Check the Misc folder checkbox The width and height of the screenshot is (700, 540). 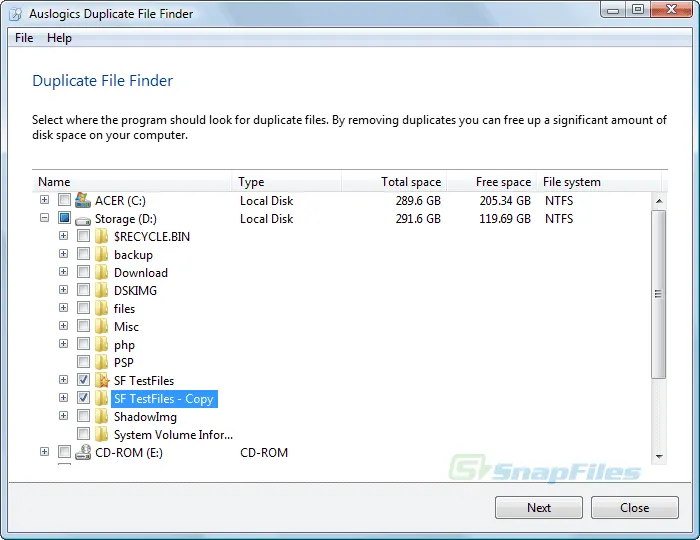(x=83, y=326)
